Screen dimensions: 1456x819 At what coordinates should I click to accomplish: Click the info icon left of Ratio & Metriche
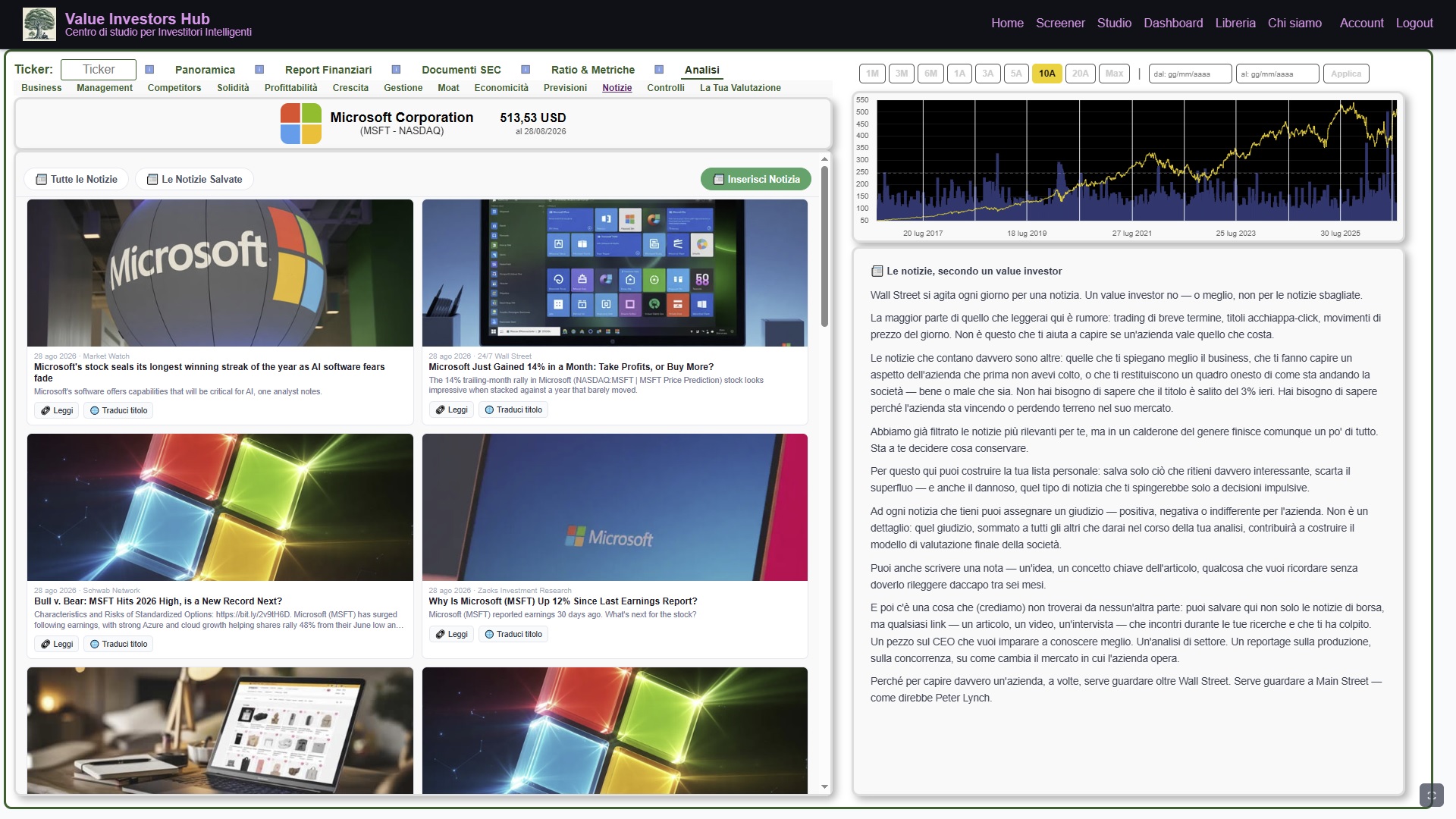526,70
